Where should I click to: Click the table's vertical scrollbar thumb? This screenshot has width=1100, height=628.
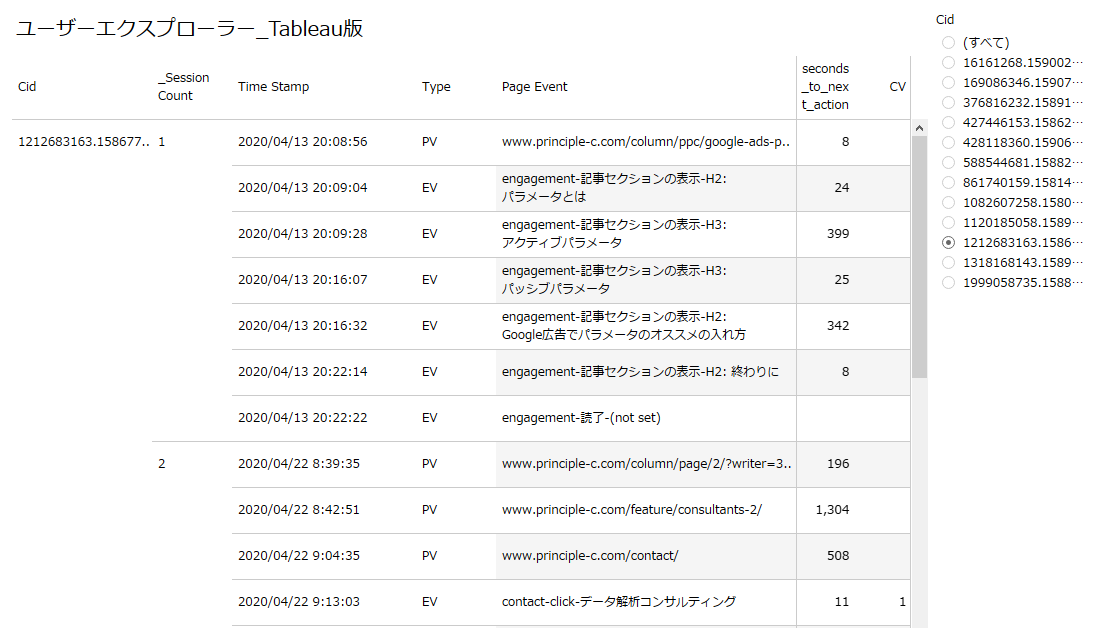(919, 255)
